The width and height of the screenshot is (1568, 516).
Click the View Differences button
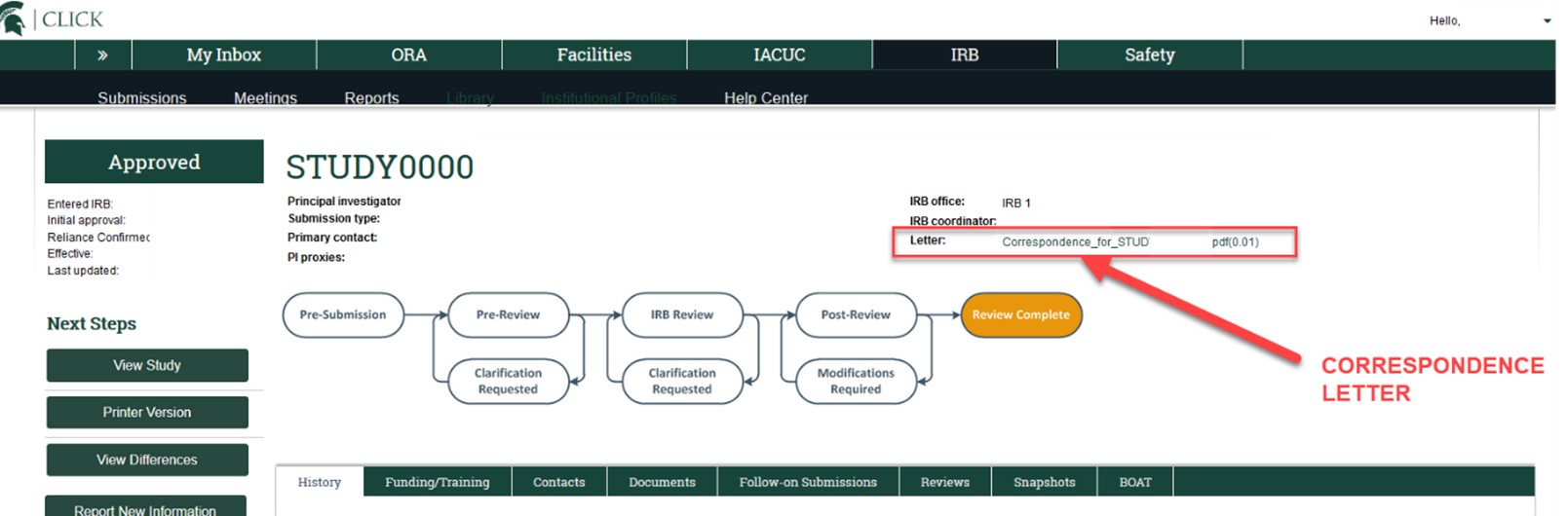tap(147, 460)
